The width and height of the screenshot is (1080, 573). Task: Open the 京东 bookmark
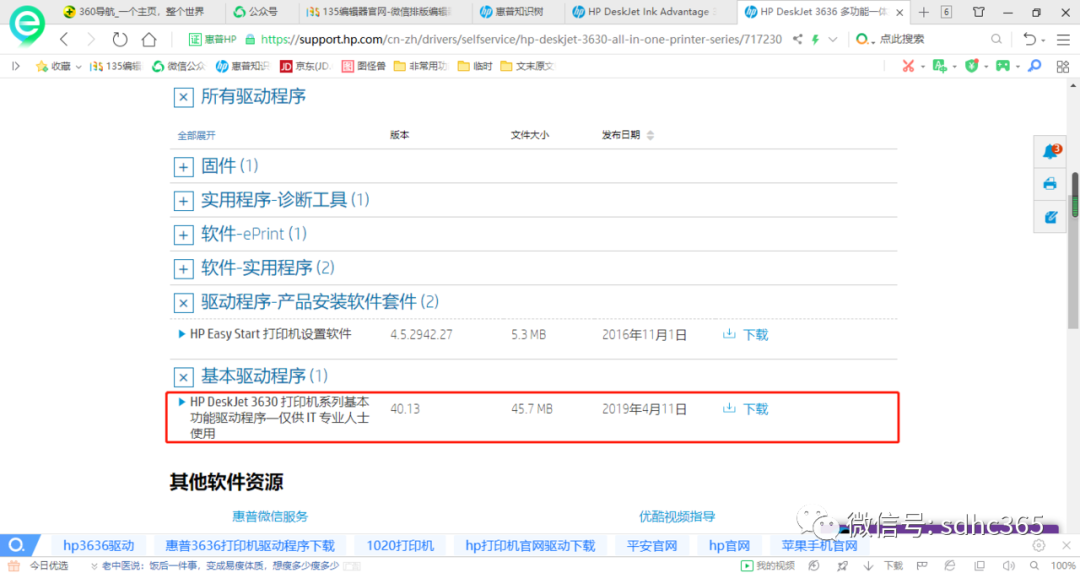coord(305,66)
